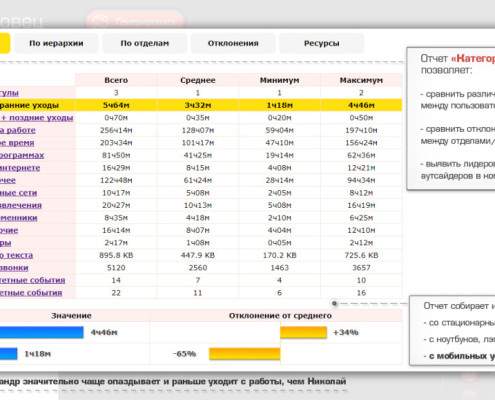The height and width of the screenshot is (400, 495).
Task: Switch to the «По иерархии» tab
Action: [56, 43]
